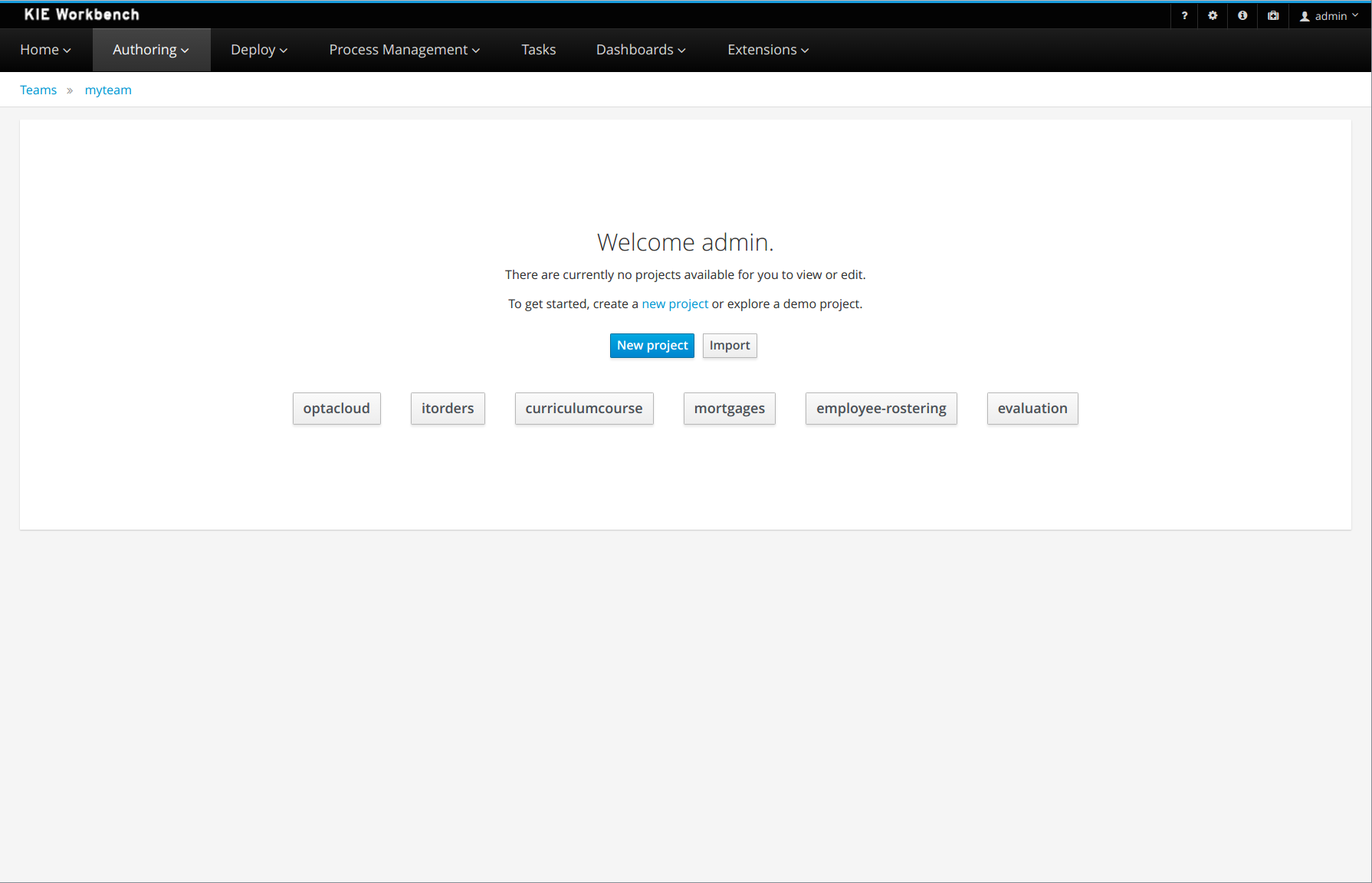1372x883 pixels.
Task: Click the info circle icon
Action: pyautogui.click(x=1242, y=15)
